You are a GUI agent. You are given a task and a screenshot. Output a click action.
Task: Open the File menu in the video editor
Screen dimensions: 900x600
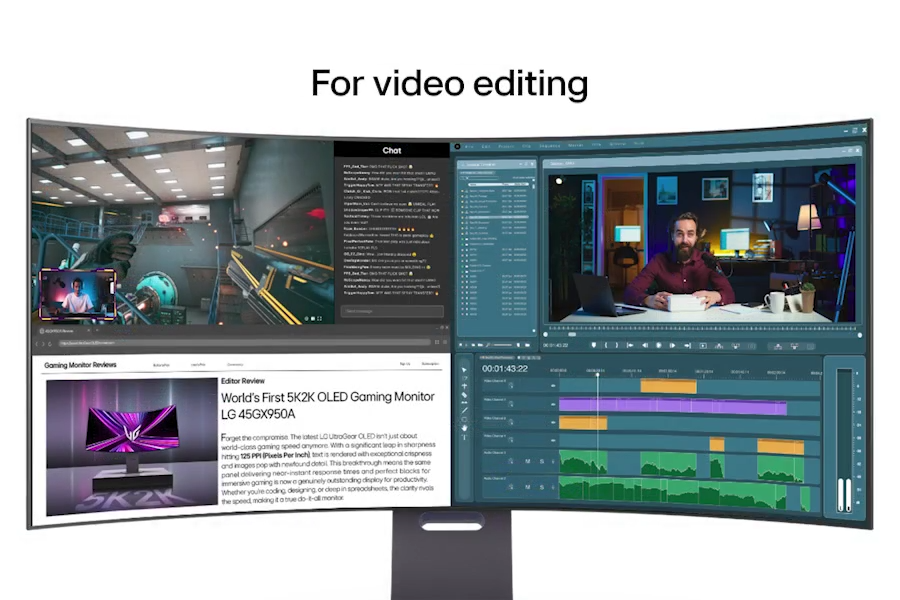click(x=470, y=146)
